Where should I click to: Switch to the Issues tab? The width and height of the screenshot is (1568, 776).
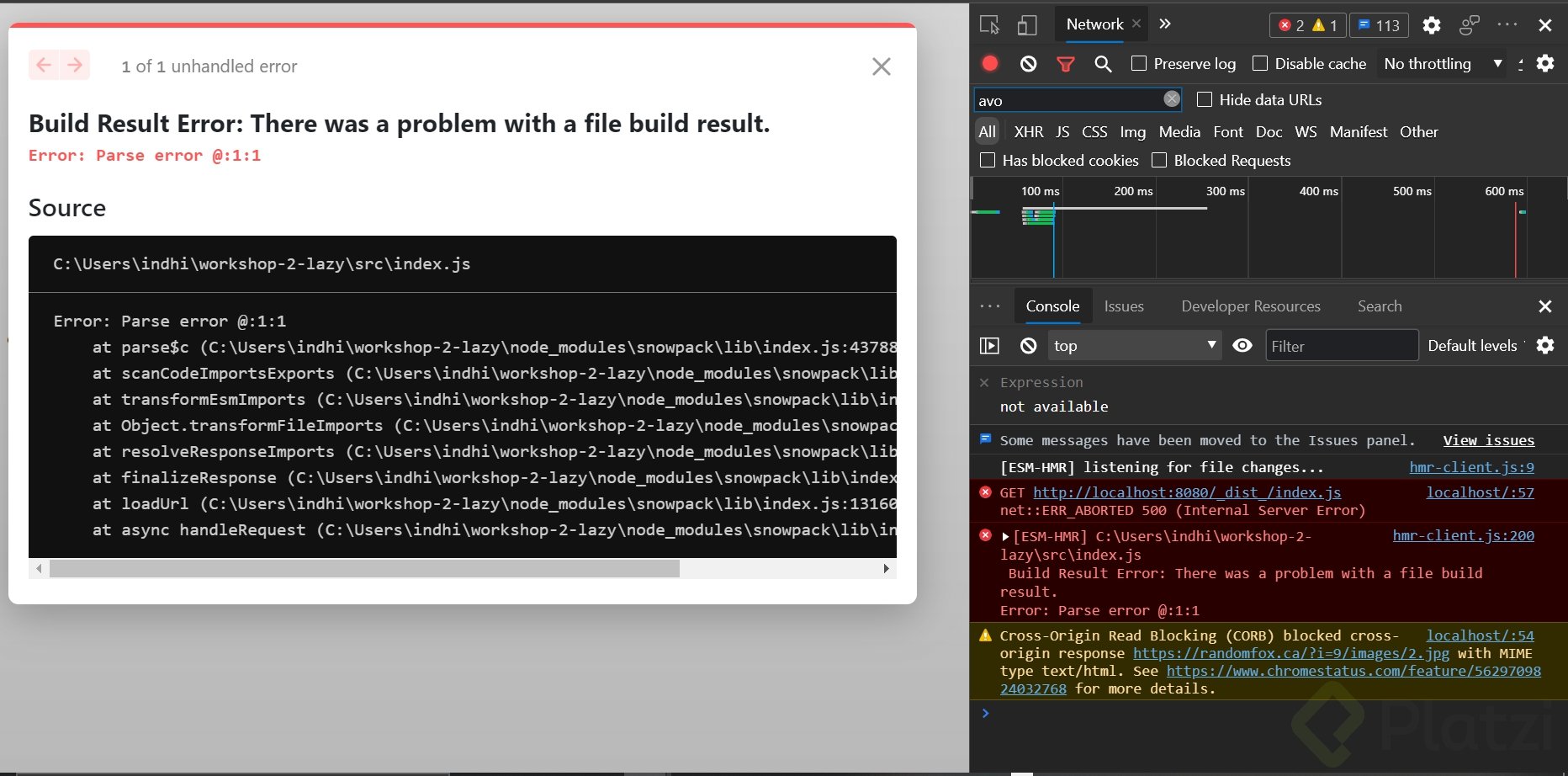pos(1124,306)
